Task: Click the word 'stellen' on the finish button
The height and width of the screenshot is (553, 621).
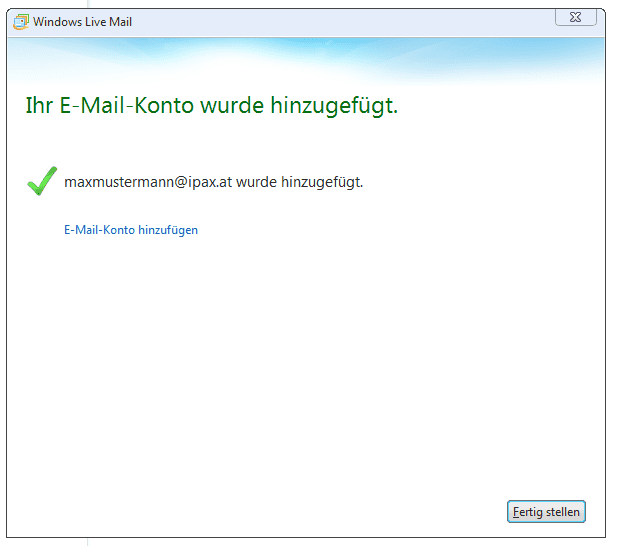Action: tap(561, 512)
